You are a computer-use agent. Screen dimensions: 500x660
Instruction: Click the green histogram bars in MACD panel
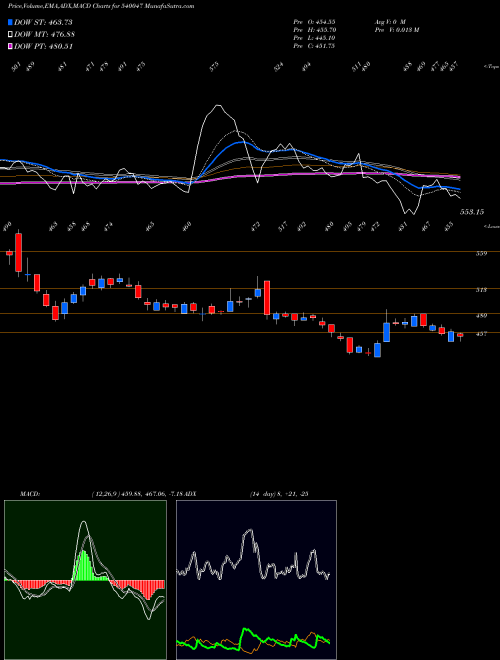pyautogui.click(x=88, y=565)
